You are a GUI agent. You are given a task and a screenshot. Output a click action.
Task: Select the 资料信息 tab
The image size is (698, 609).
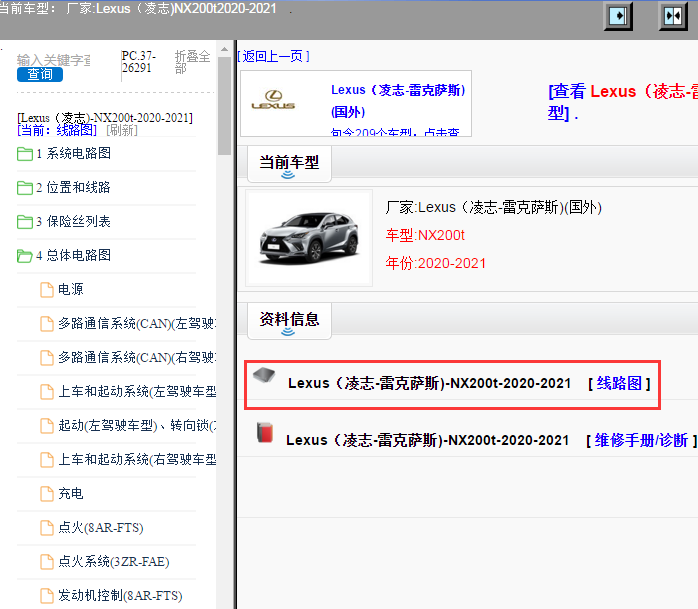click(289, 321)
